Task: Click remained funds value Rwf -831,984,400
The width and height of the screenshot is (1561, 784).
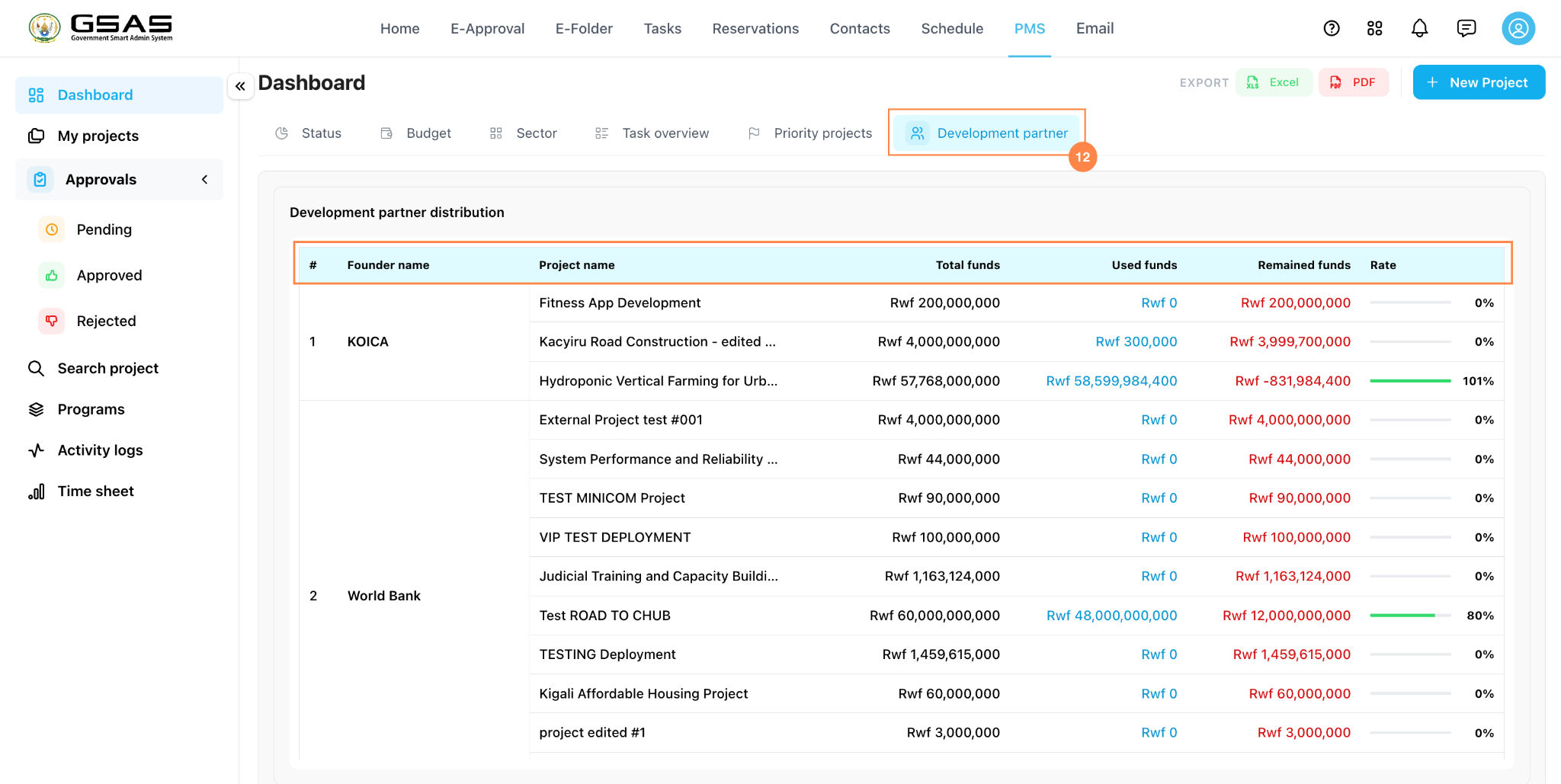Action: (1293, 381)
